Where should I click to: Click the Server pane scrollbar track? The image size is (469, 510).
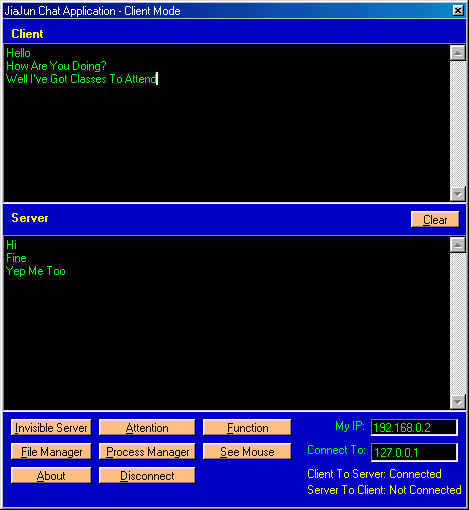click(458, 324)
